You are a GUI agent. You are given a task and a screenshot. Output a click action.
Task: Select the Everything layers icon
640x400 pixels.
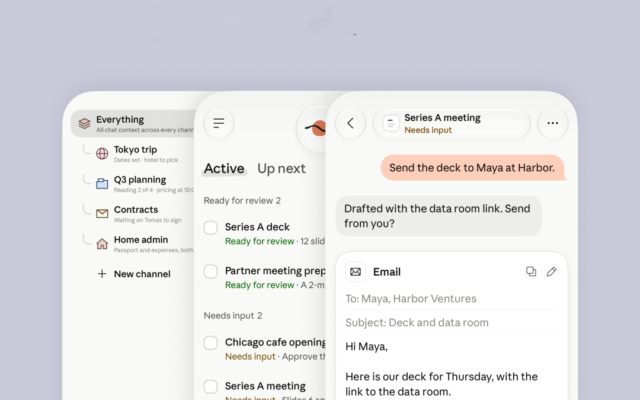84,123
